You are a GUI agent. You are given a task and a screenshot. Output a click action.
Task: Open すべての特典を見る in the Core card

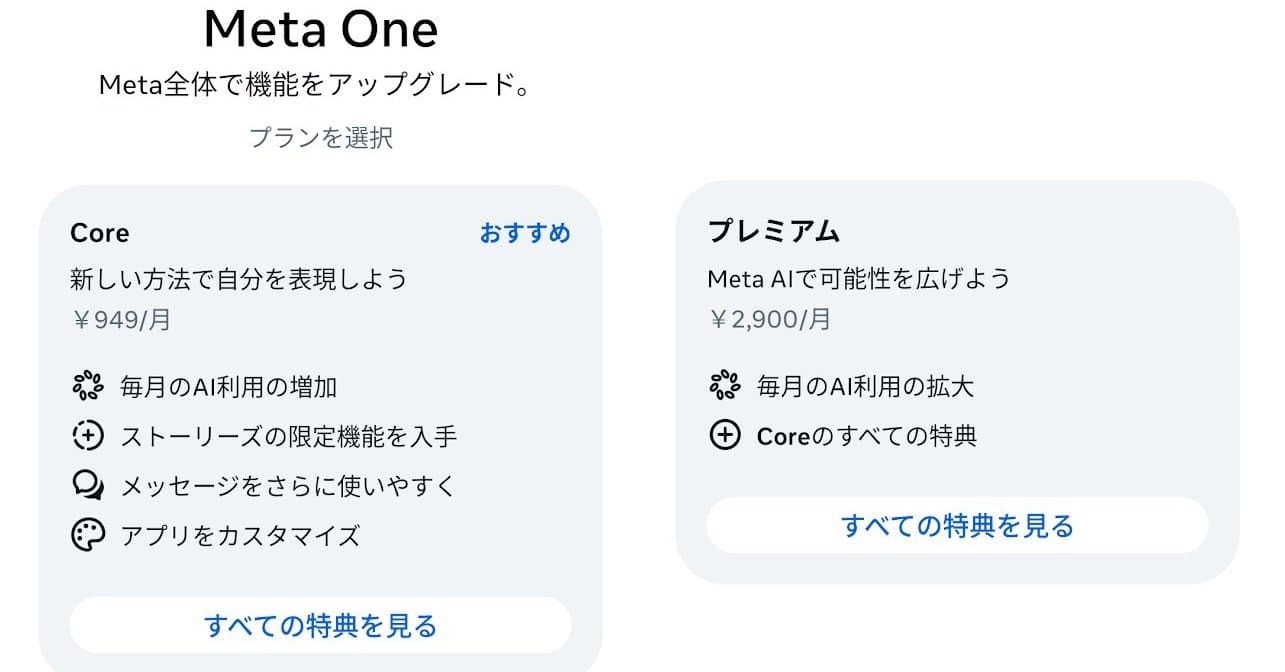[x=320, y=626]
